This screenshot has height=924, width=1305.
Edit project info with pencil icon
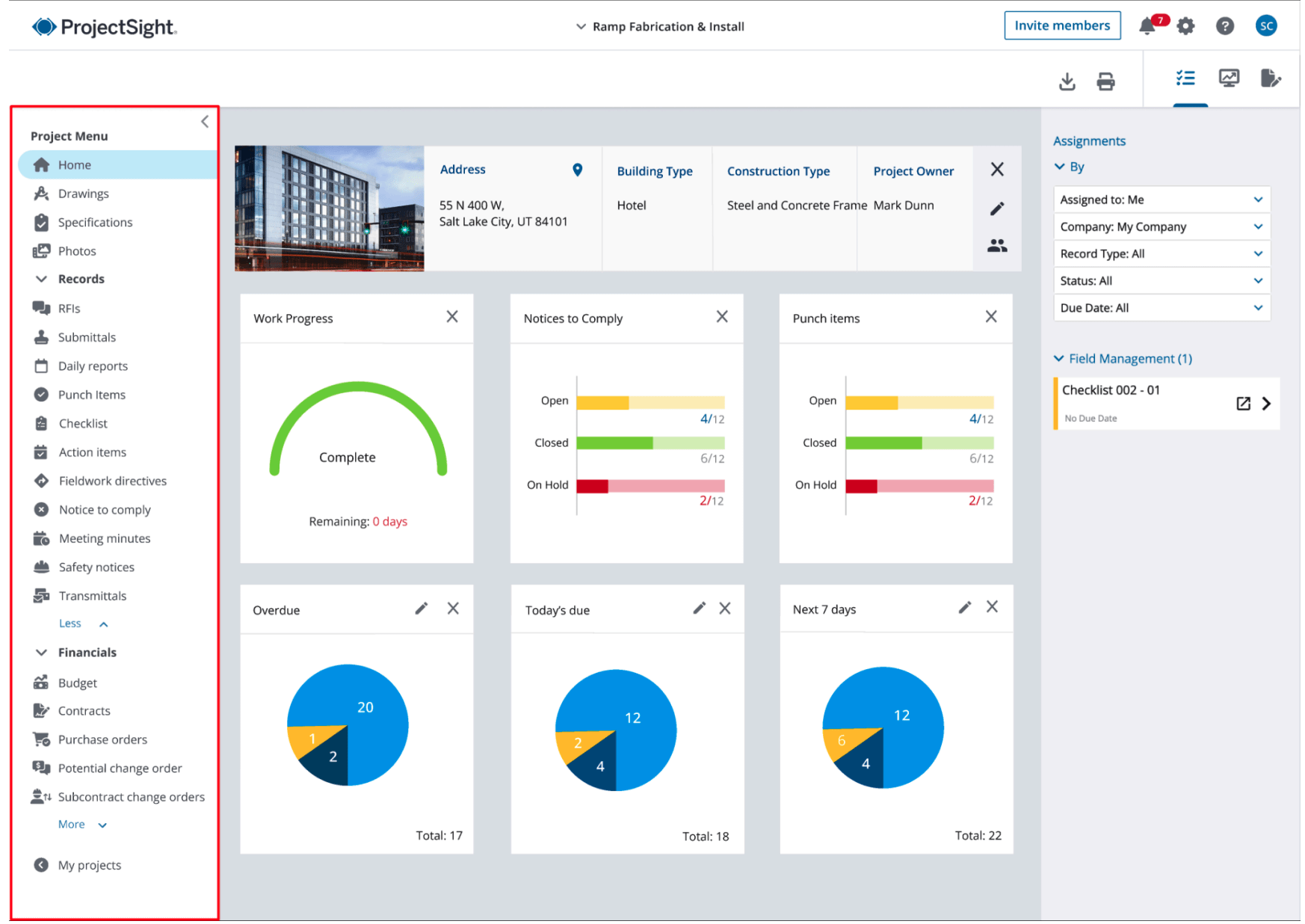coord(997,209)
